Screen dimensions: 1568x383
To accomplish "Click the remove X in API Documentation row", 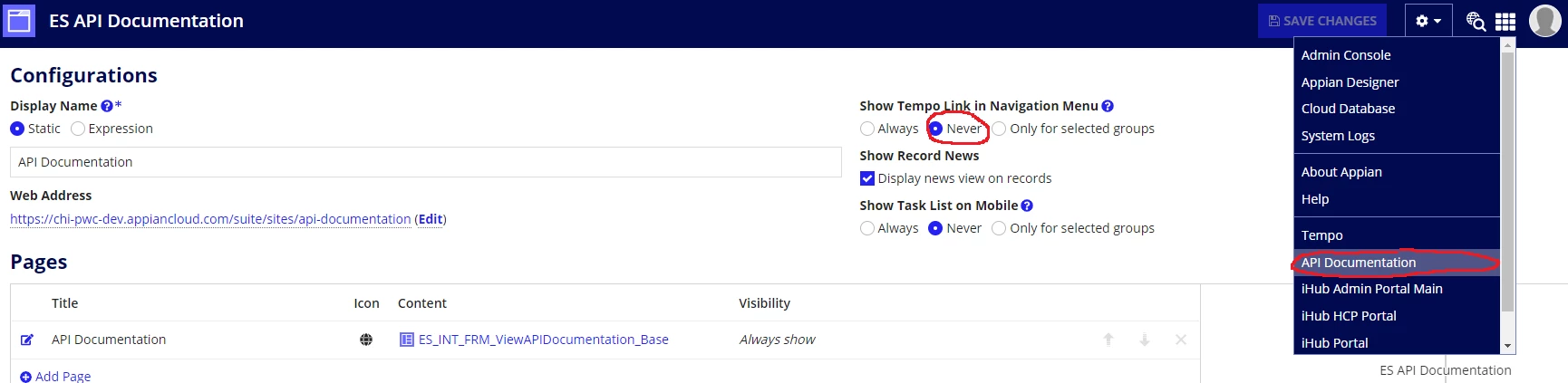I will click(x=1181, y=340).
